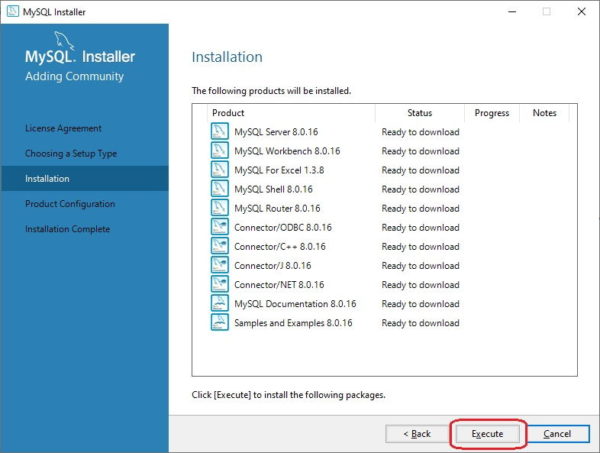Click the Connector/J 8.0.16 icon

coord(220,265)
